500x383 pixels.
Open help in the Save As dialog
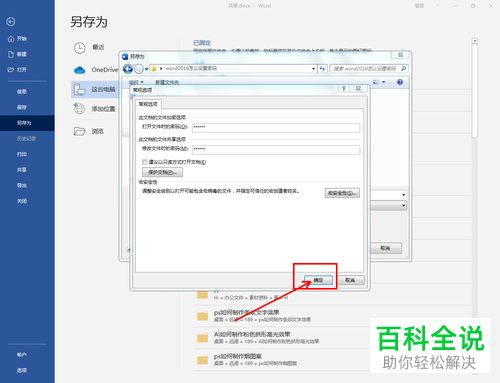pos(400,82)
